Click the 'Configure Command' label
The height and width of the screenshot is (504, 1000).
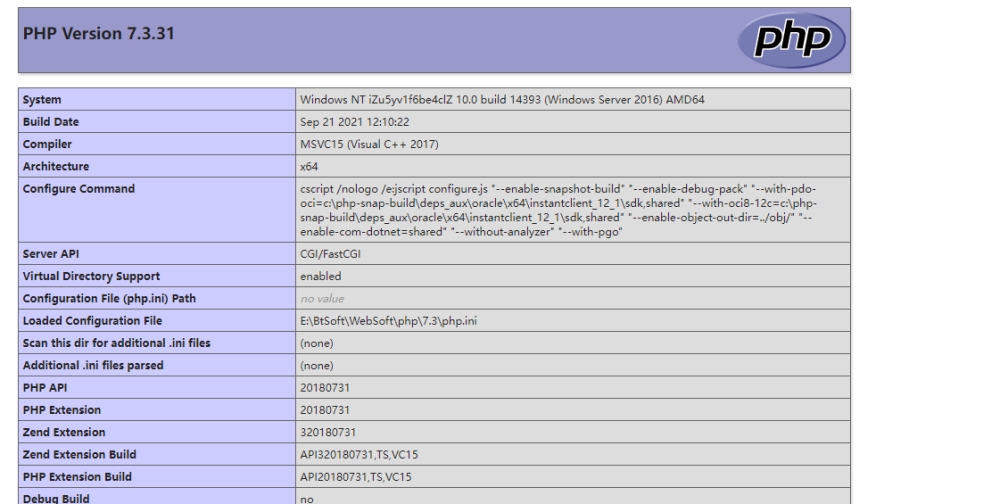point(79,189)
